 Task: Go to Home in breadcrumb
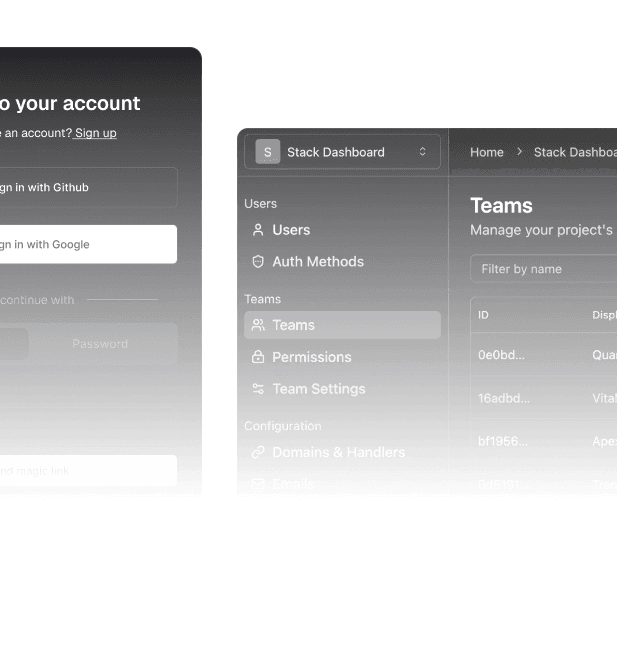click(487, 152)
